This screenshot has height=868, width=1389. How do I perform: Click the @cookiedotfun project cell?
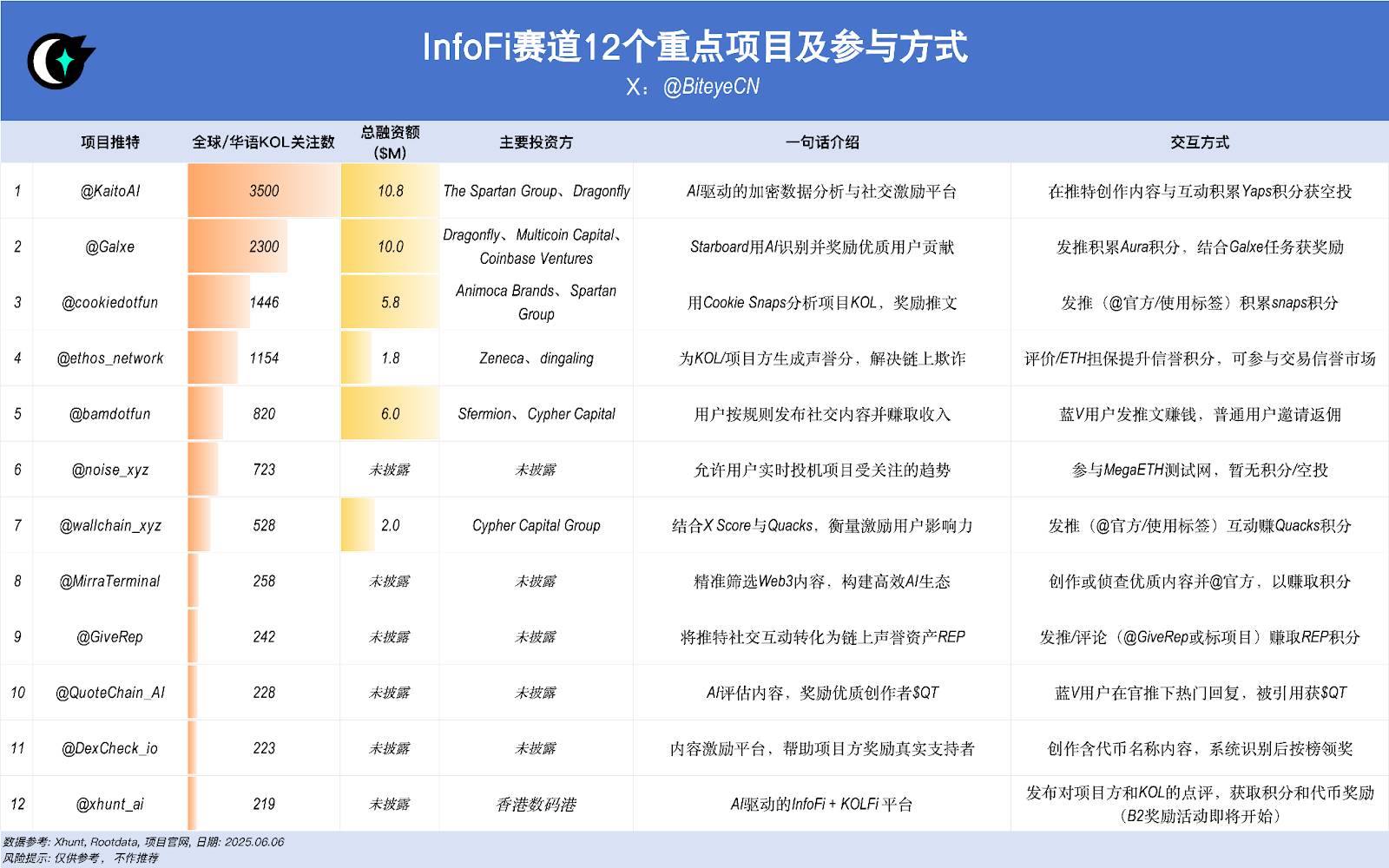(x=110, y=302)
